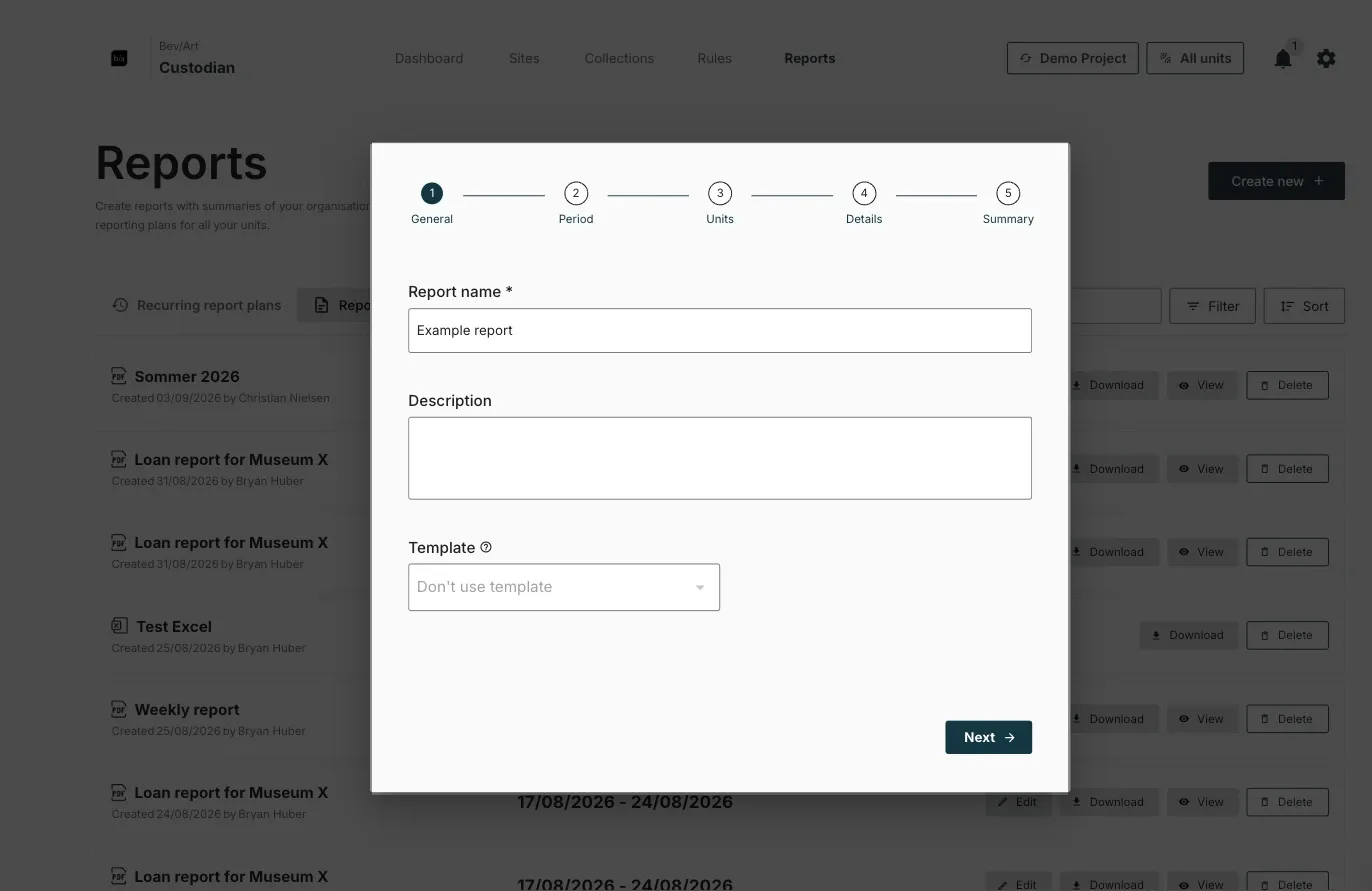The height and width of the screenshot is (891, 1372).
Task: Go to step 2 Period circle
Action: [x=576, y=193]
